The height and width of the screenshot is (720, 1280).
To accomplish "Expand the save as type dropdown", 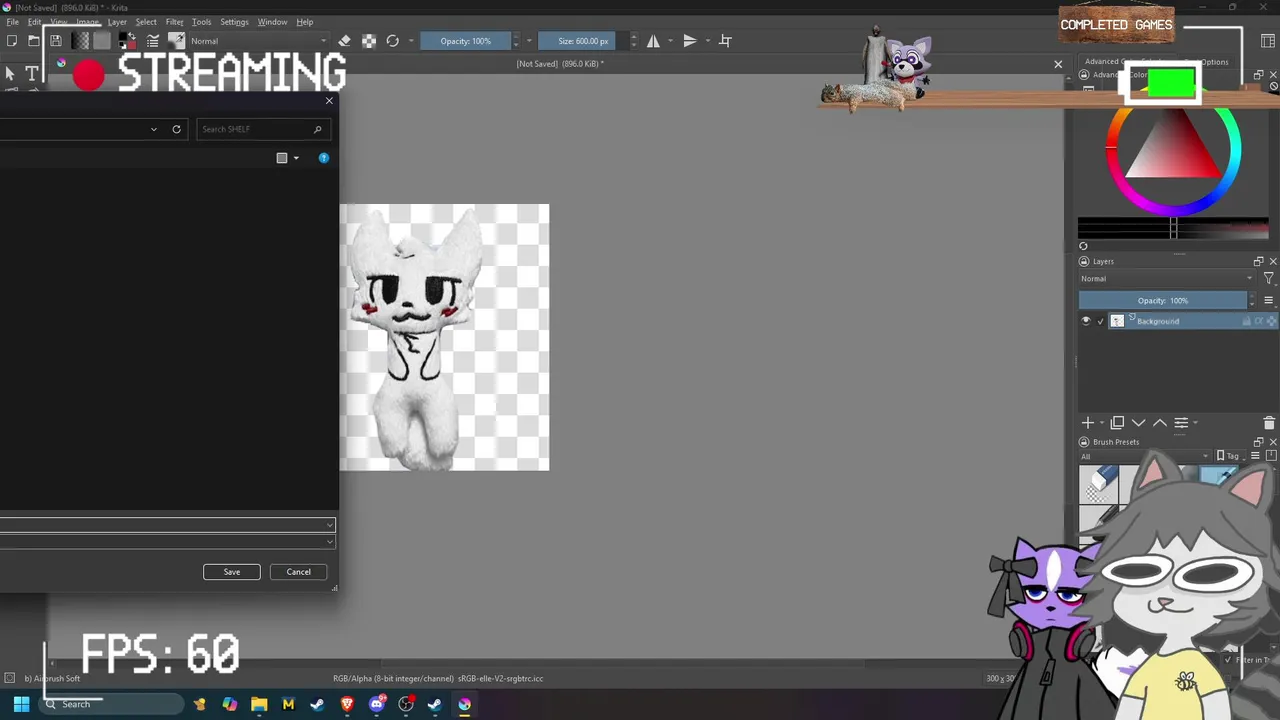I will (x=329, y=541).
